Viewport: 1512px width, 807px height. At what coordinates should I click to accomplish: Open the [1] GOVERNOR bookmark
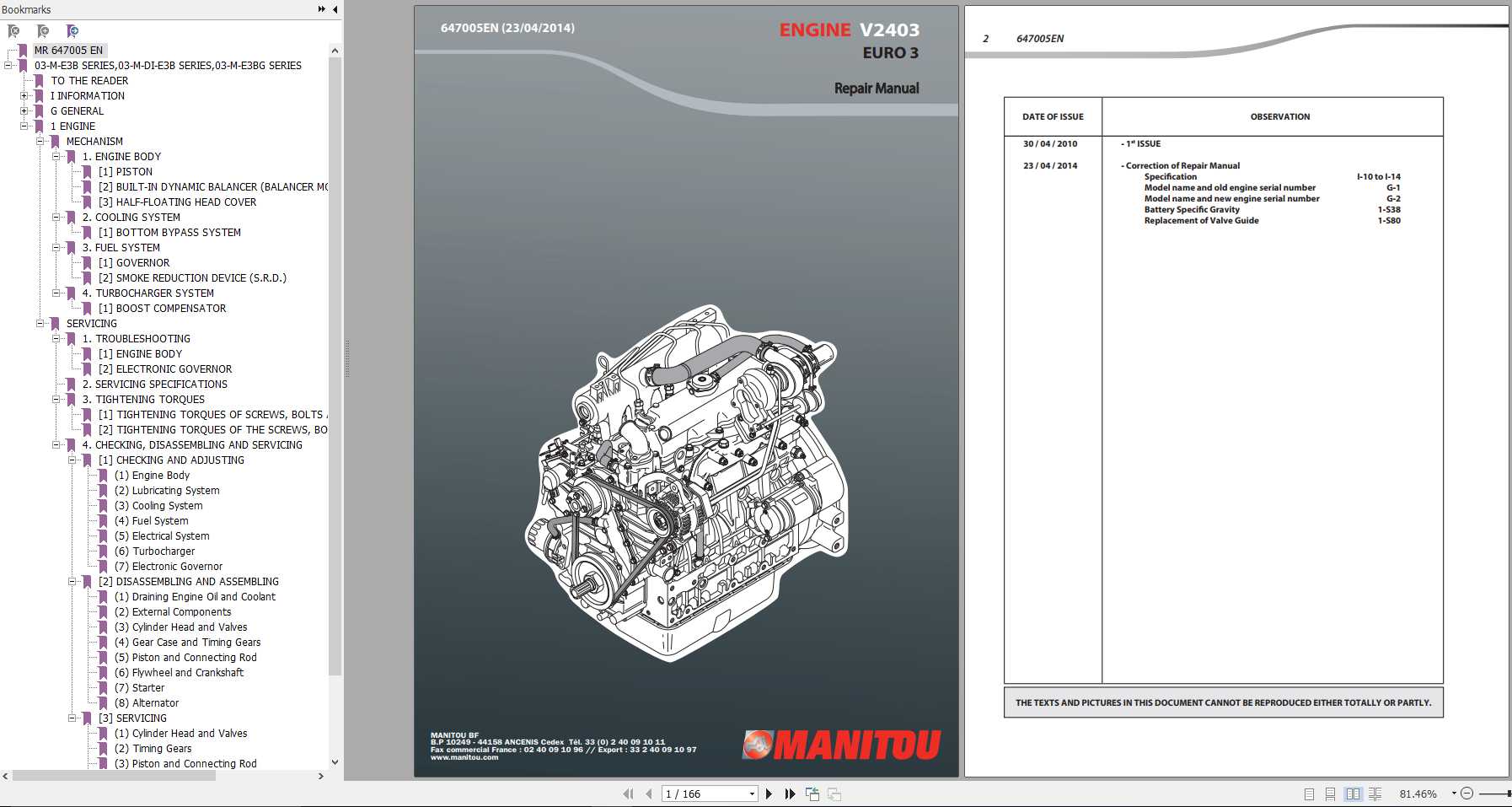pyautogui.click(x=134, y=262)
